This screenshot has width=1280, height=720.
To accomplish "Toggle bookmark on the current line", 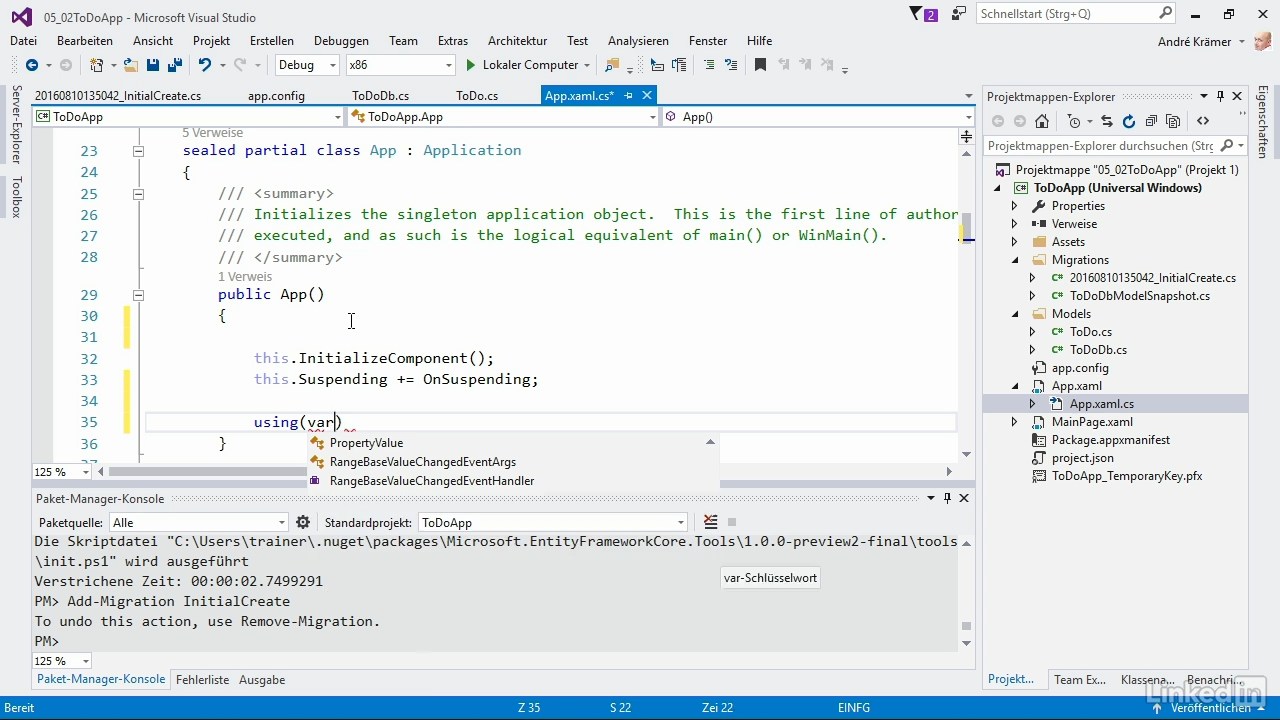I will click(760, 65).
